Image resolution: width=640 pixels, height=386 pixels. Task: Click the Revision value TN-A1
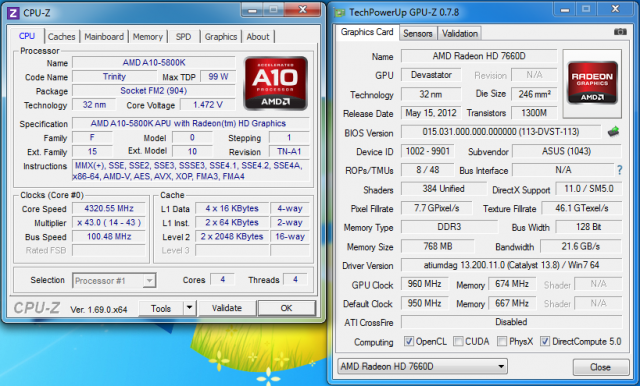pyautogui.click(x=289, y=152)
